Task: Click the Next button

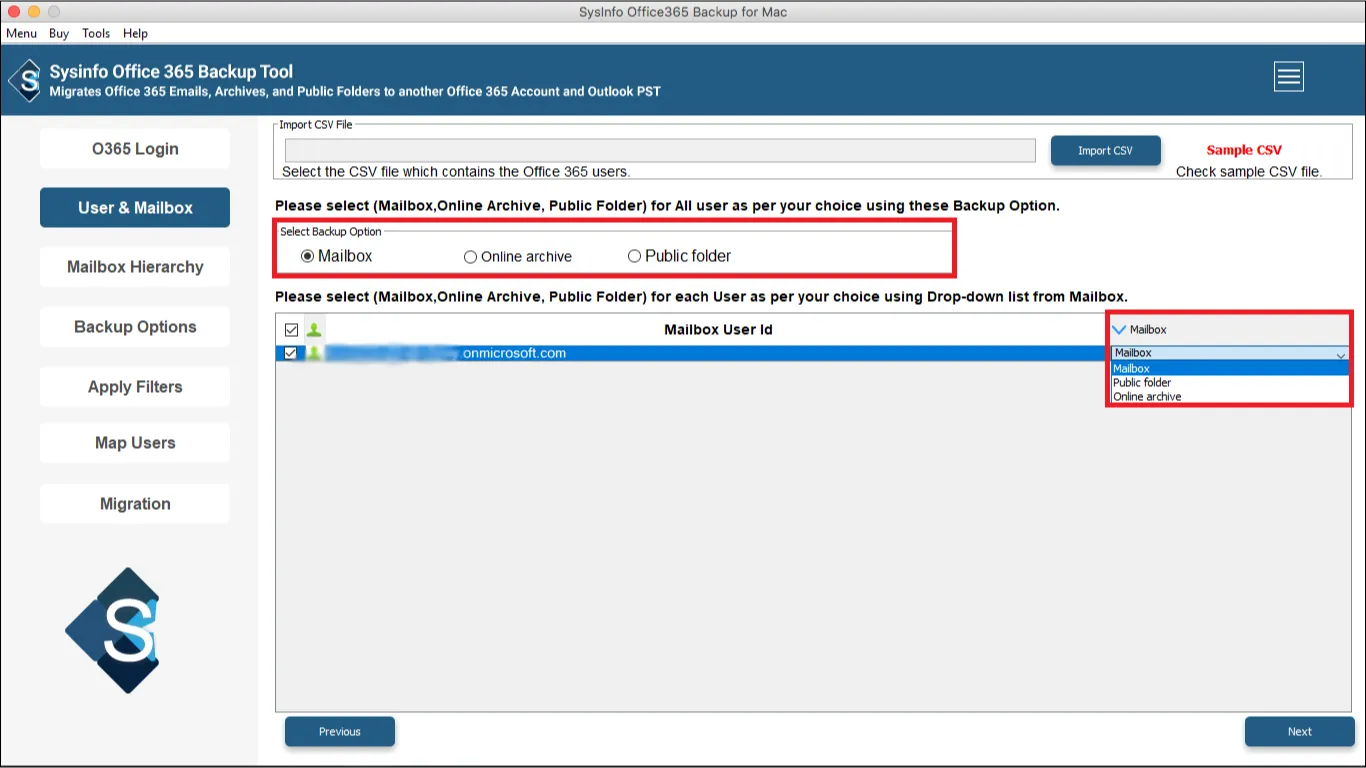Action: (1300, 732)
